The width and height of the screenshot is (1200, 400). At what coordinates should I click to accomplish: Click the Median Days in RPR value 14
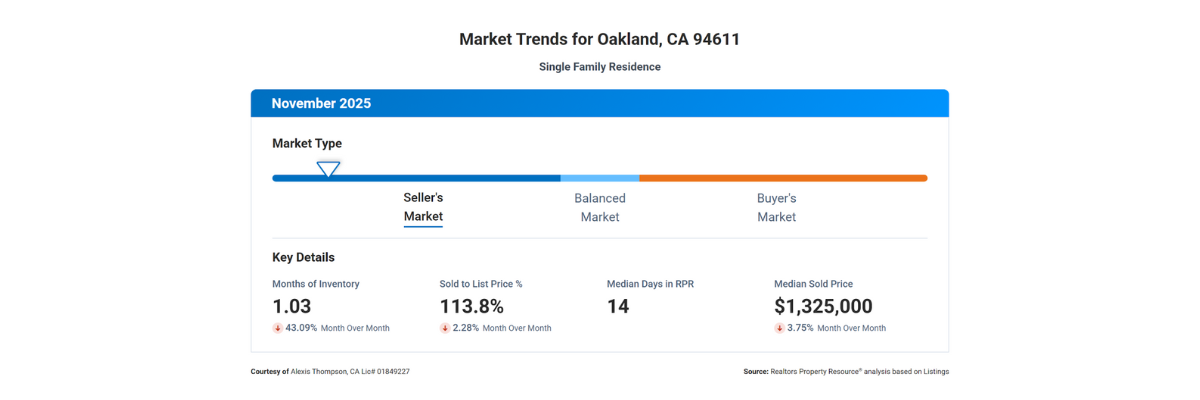(x=618, y=307)
